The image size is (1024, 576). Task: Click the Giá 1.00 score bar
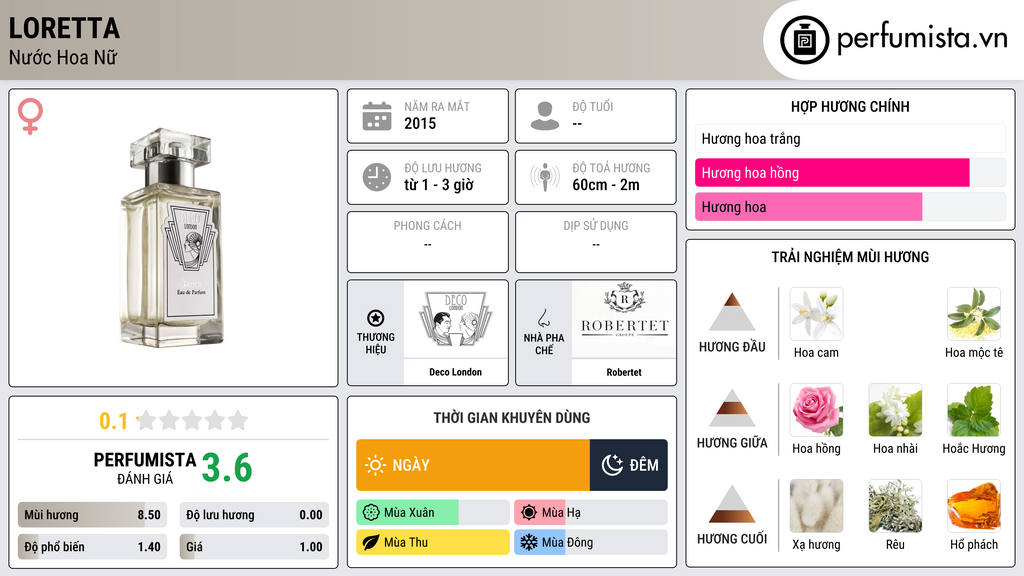254,547
